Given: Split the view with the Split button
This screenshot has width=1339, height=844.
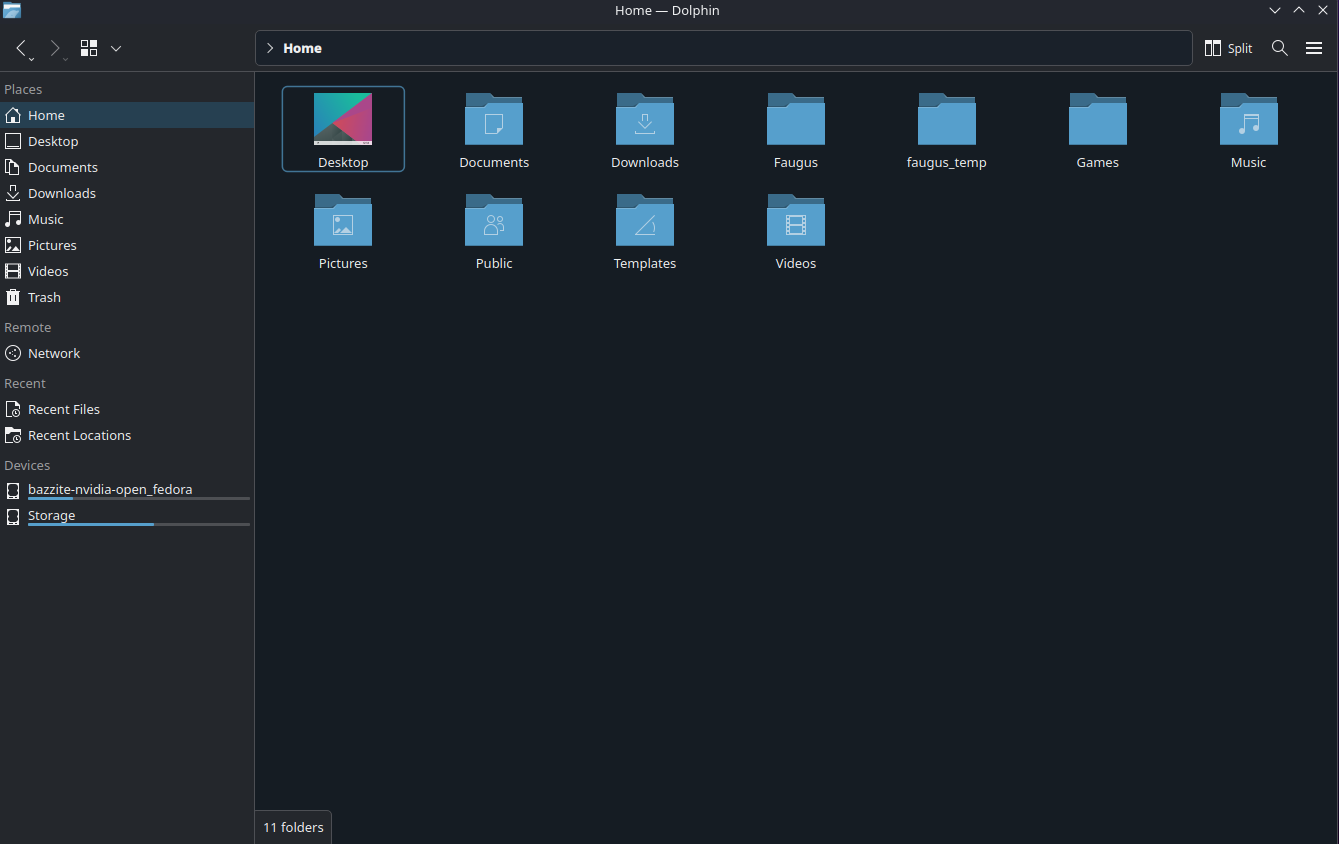Looking at the screenshot, I should coord(1229,48).
